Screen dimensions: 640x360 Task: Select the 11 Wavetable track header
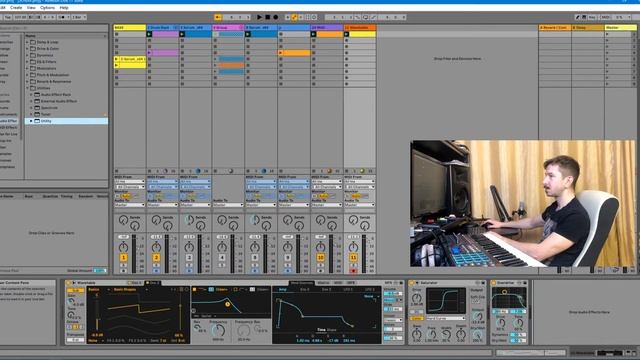click(x=360, y=27)
